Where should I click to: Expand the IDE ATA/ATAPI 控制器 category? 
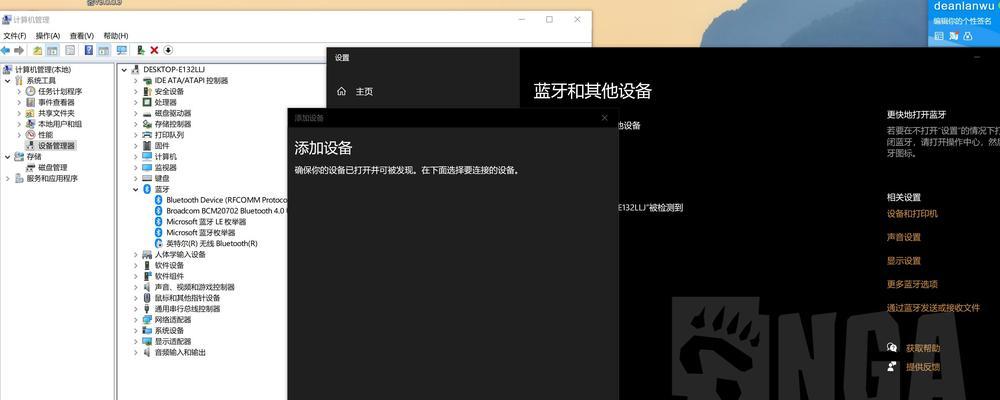pyautogui.click(x=136, y=80)
